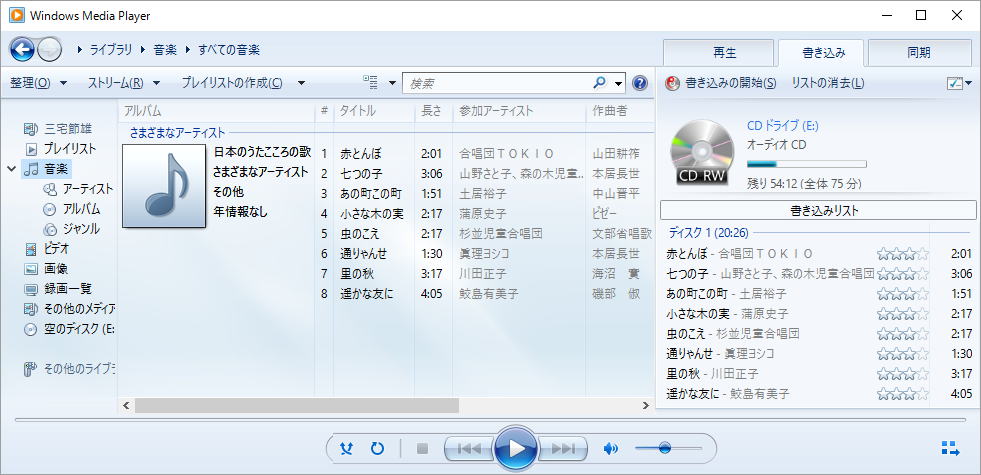Mute the volume speaker icon
The width and height of the screenshot is (981, 475).
pyautogui.click(x=610, y=449)
